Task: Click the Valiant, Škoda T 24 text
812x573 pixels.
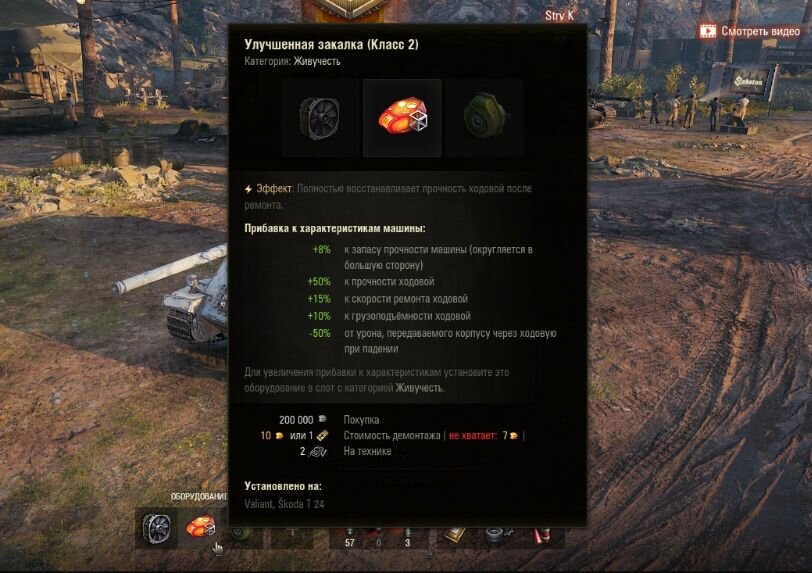Action: (284, 504)
